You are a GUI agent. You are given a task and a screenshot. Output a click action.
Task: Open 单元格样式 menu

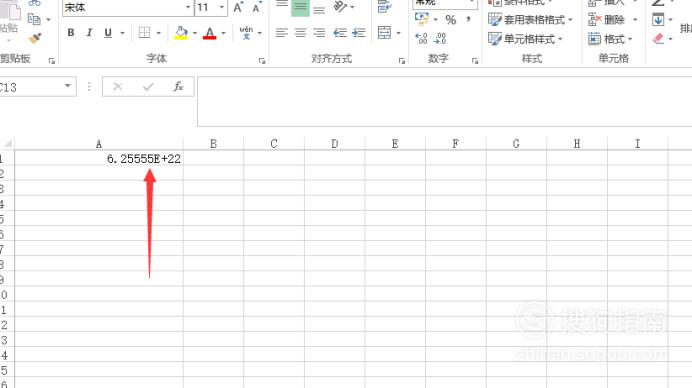(525, 39)
